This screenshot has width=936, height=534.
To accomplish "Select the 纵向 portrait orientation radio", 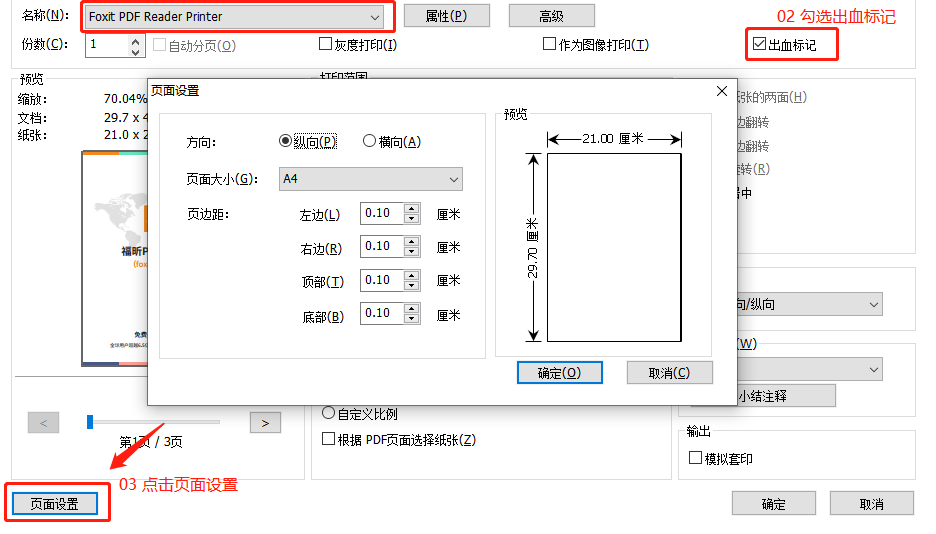I will click(286, 142).
